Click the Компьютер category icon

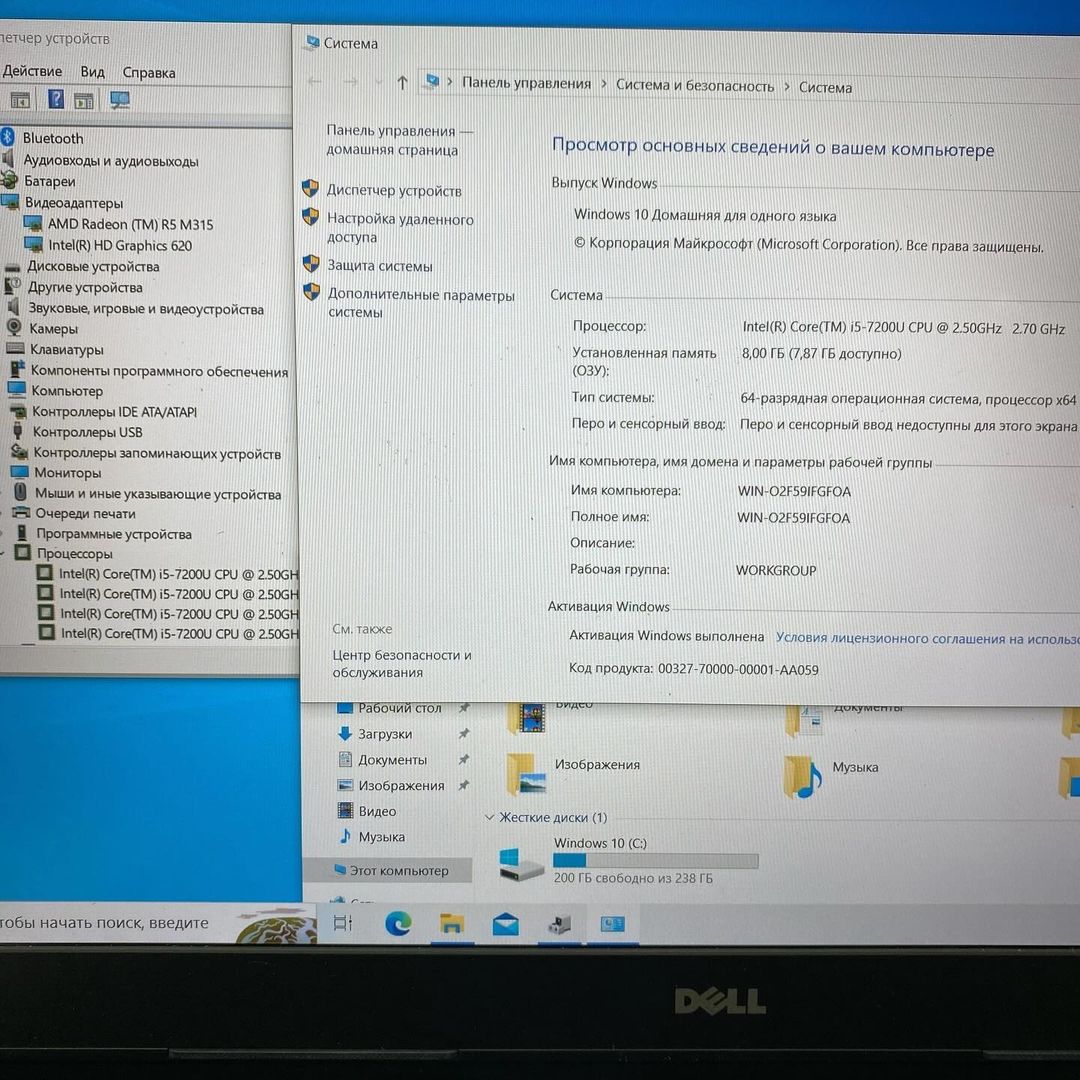point(17,390)
